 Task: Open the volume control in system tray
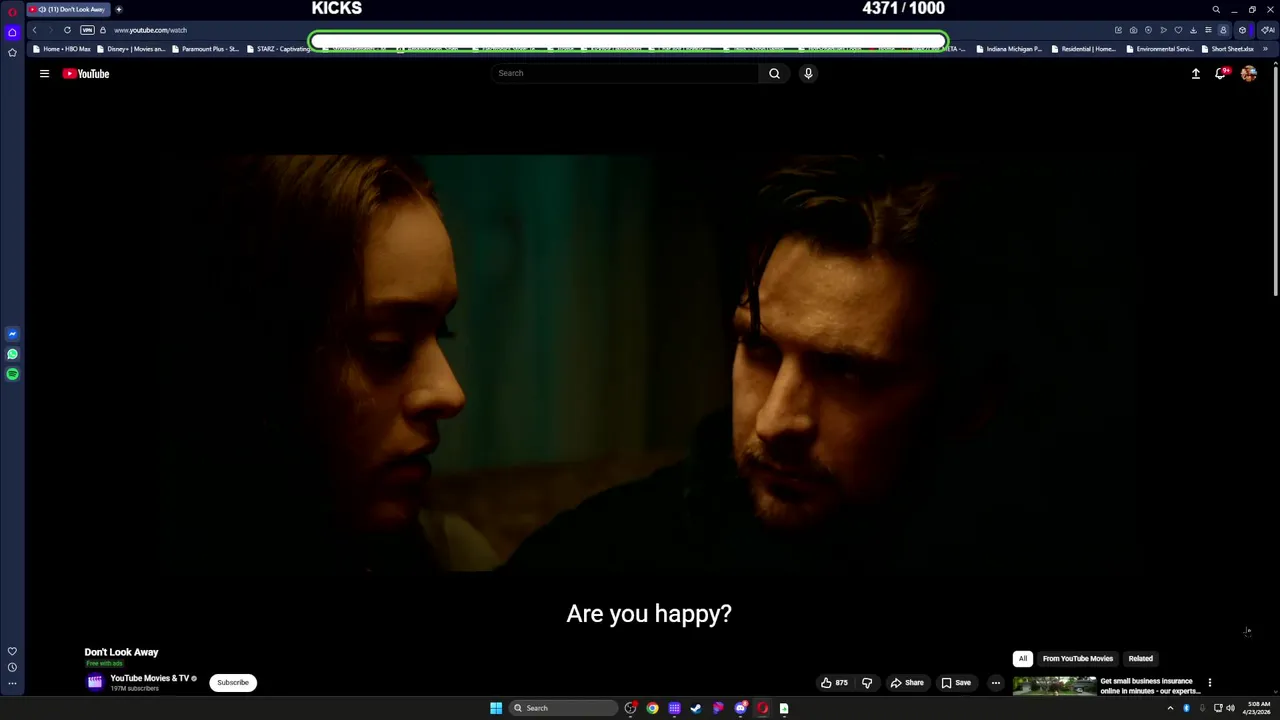[x=1230, y=708]
